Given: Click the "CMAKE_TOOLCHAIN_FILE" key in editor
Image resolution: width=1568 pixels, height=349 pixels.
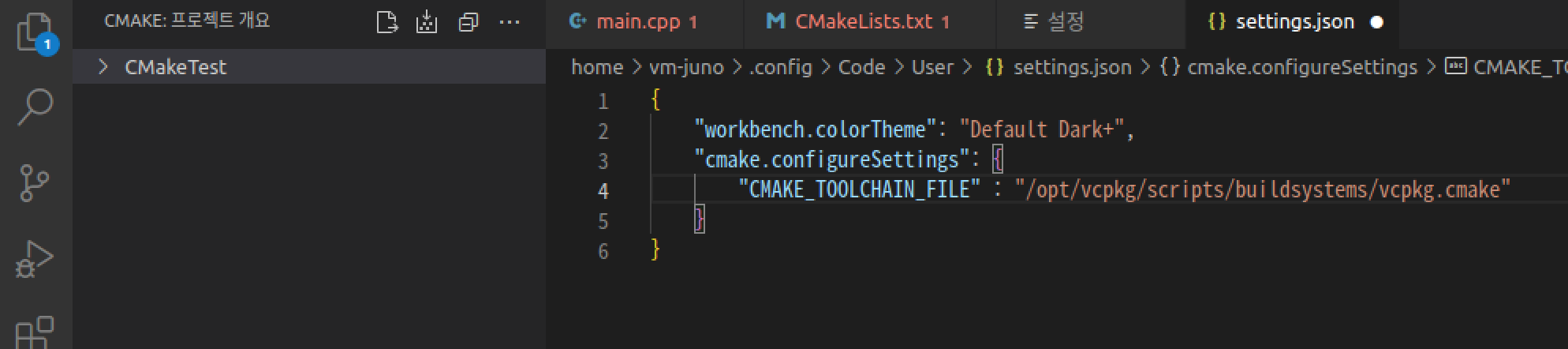Looking at the screenshot, I should (859, 190).
